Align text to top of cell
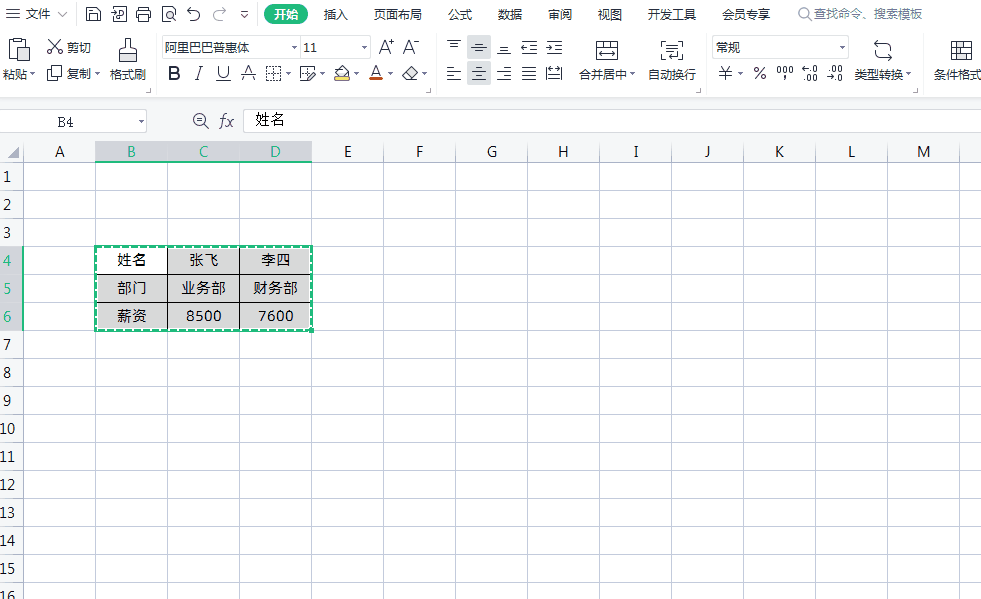This screenshot has height=599, width=981. 454,47
